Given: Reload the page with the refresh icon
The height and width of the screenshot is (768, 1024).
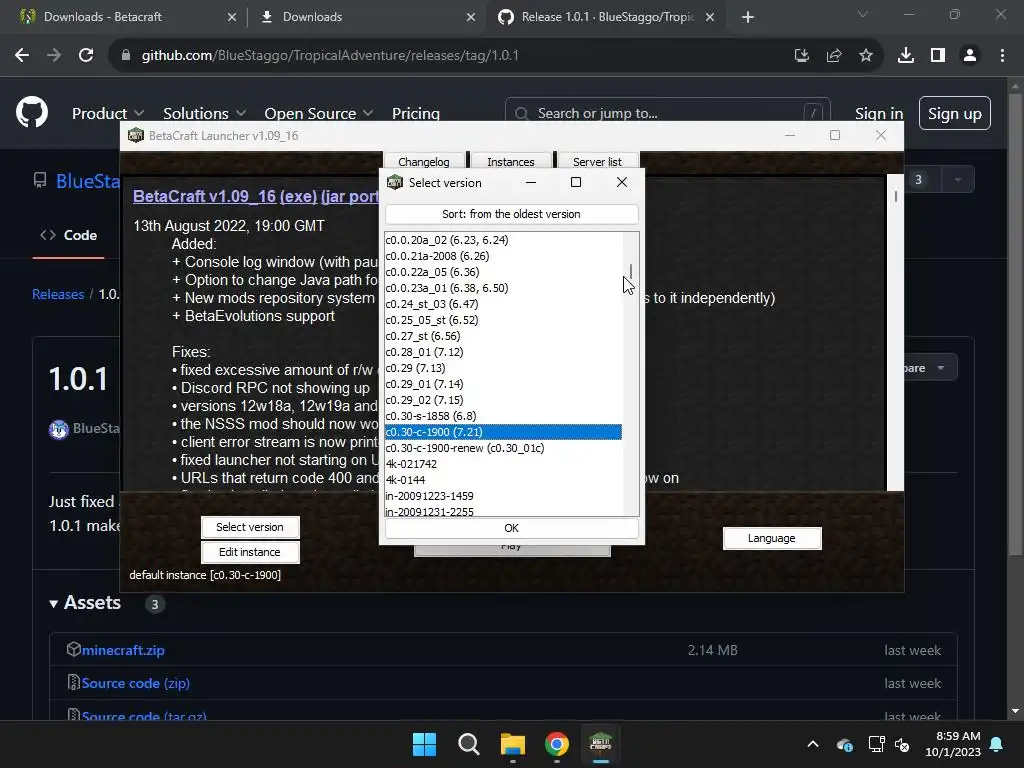Looking at the screenshot, I should click(x=86, y=56).
